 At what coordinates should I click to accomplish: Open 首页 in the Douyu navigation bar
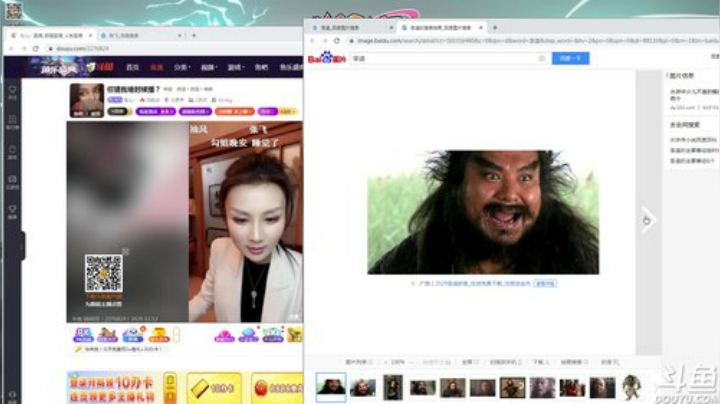click(x=133, y=67)
